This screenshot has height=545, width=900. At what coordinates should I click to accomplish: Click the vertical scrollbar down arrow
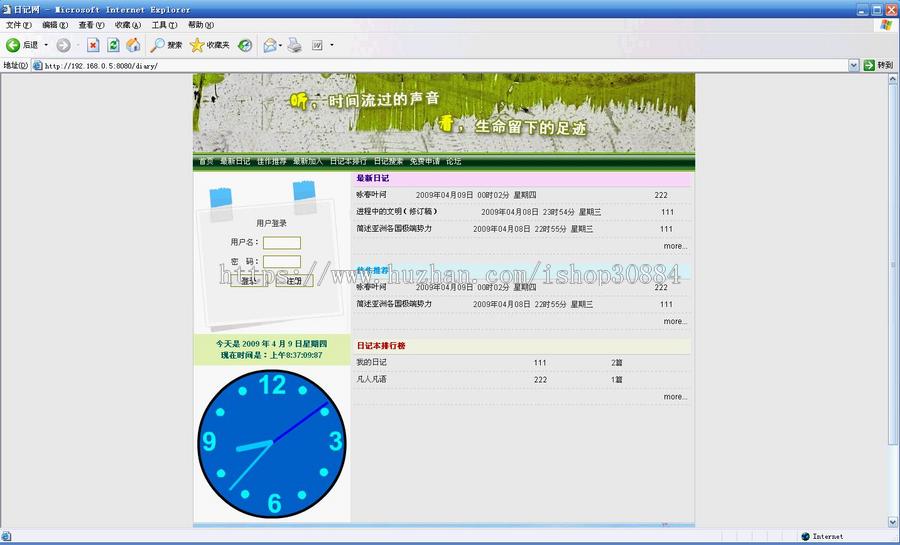(893, 521)
